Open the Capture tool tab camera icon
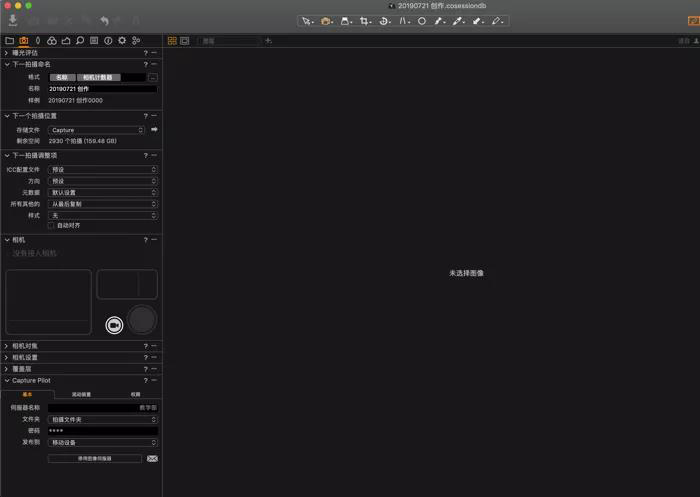Image resolution: width=700 pixels, height=497 pixels. coord(23,40)
